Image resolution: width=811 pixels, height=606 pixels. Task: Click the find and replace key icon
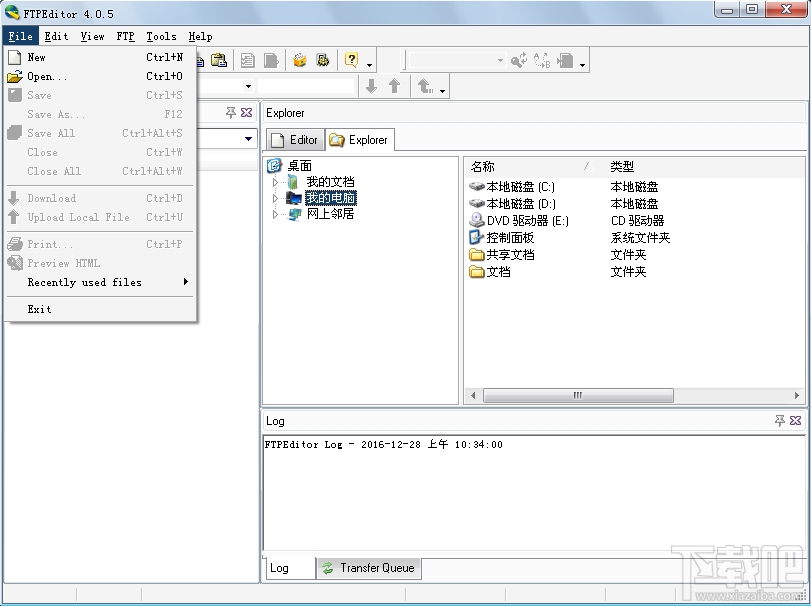[x=519, y=60]
